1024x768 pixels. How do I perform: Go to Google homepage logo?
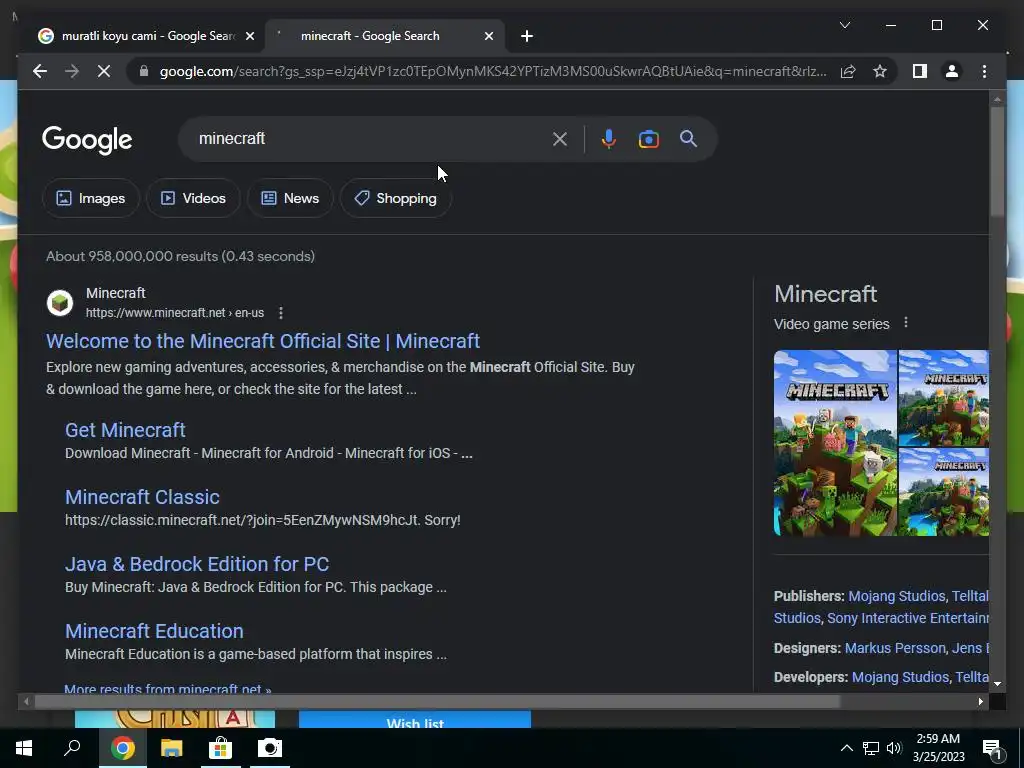87,140
